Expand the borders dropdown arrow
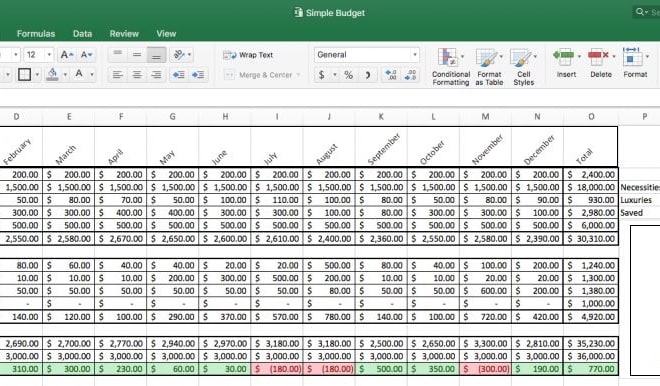660x386 pixels. (37, 75)
